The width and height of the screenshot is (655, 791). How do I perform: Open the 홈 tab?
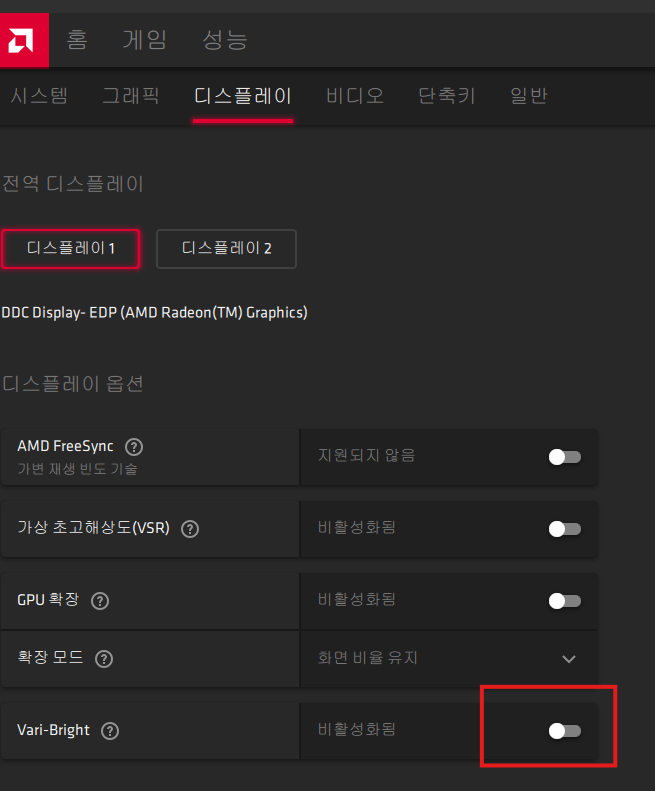[x=77, y=40]
